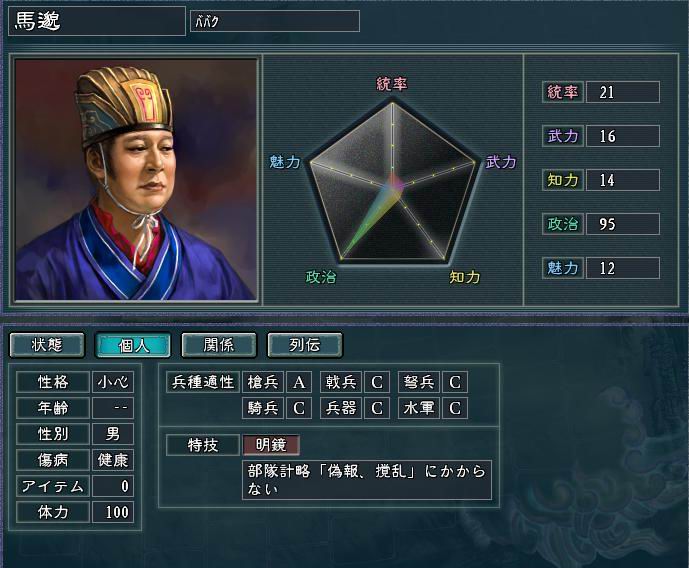Click the 馬邈 name field
The width and height of the screenshot is (689, 568).
pos(97,21)
